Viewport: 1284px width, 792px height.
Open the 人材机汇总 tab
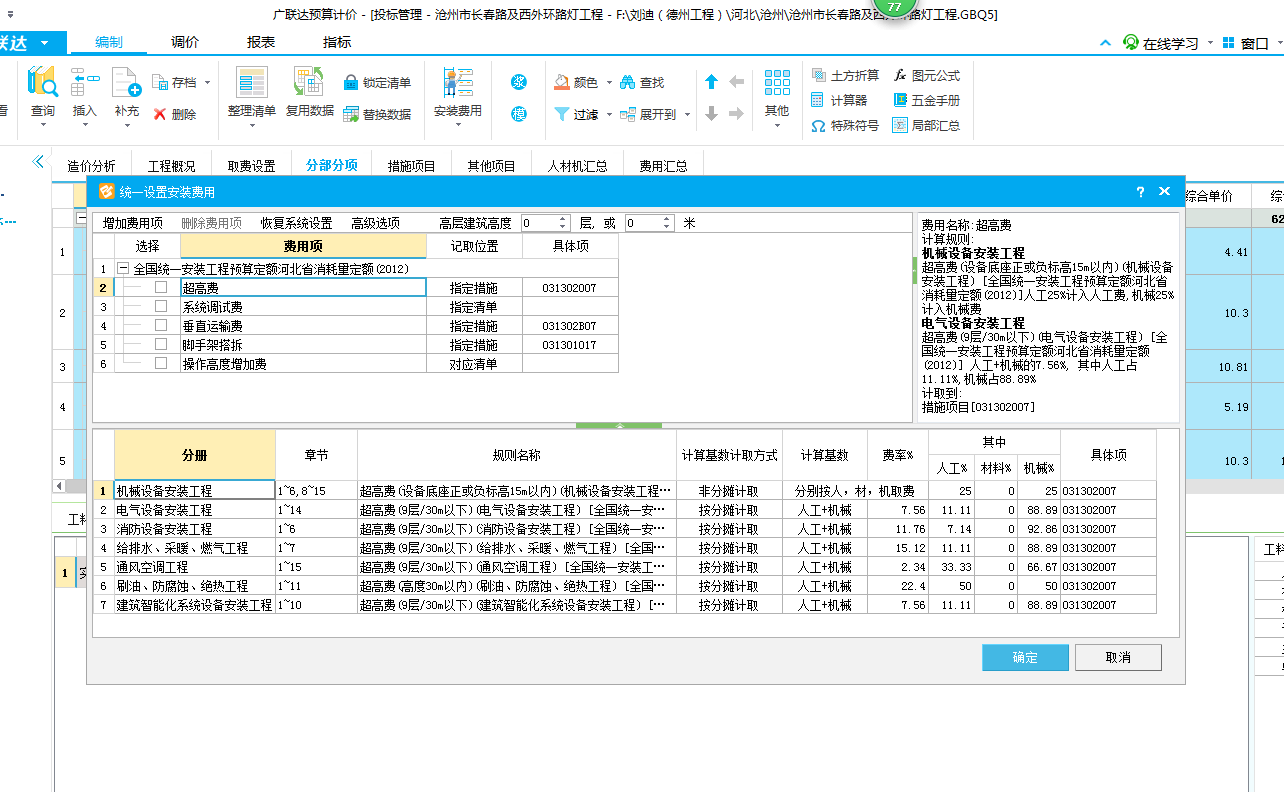click(x=577, y=166)
